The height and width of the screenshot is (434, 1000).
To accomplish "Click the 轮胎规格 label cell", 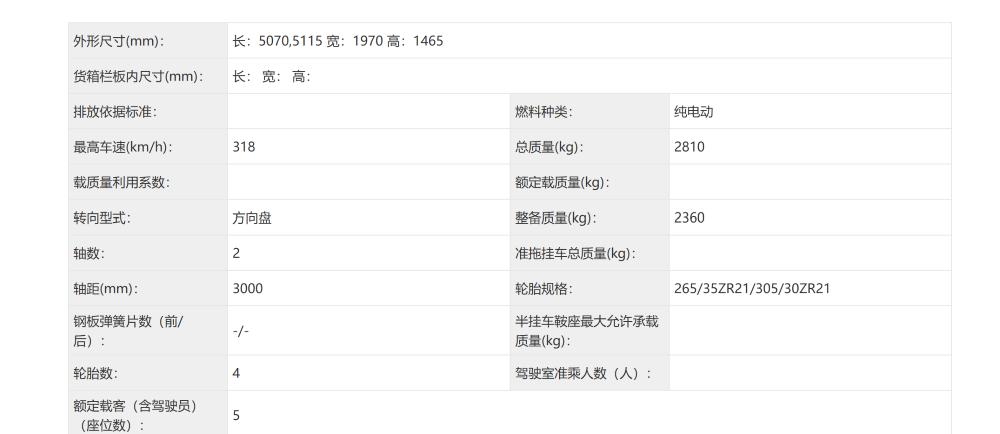I will 589,288.
